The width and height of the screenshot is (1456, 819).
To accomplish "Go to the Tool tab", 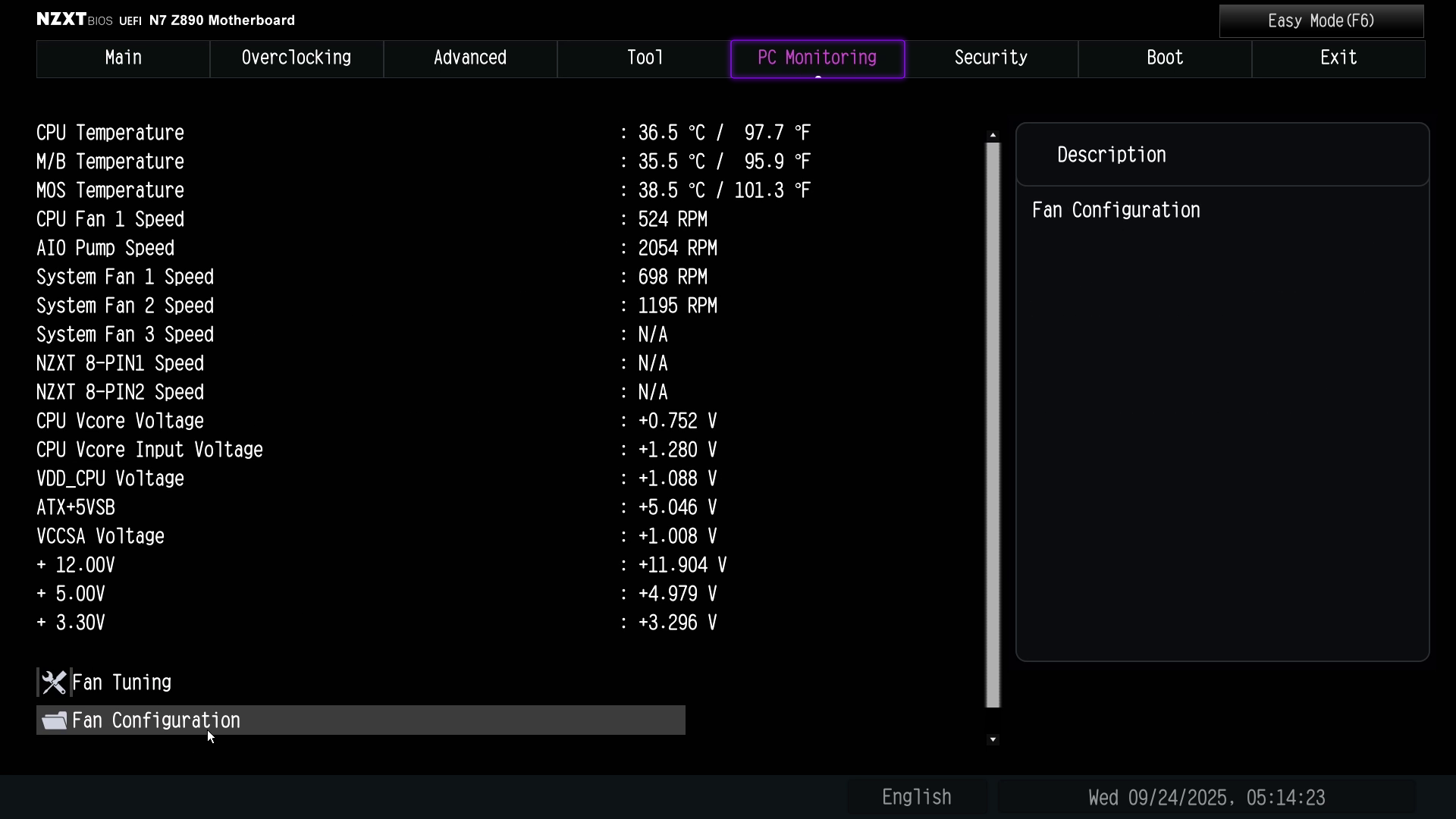I will click(644, 58).
